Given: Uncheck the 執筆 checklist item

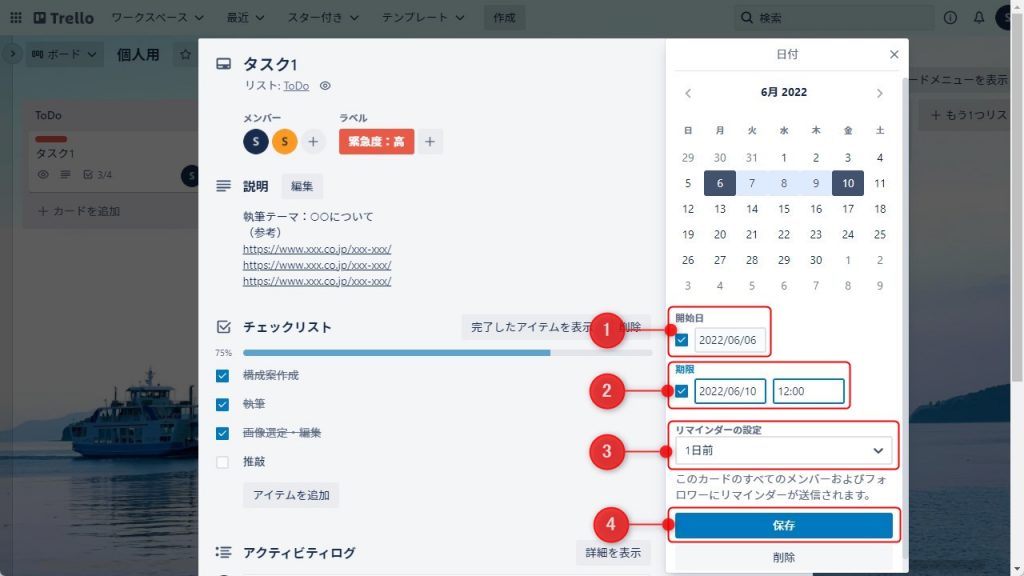Looking at the screenshot, I should pos(222,404).
